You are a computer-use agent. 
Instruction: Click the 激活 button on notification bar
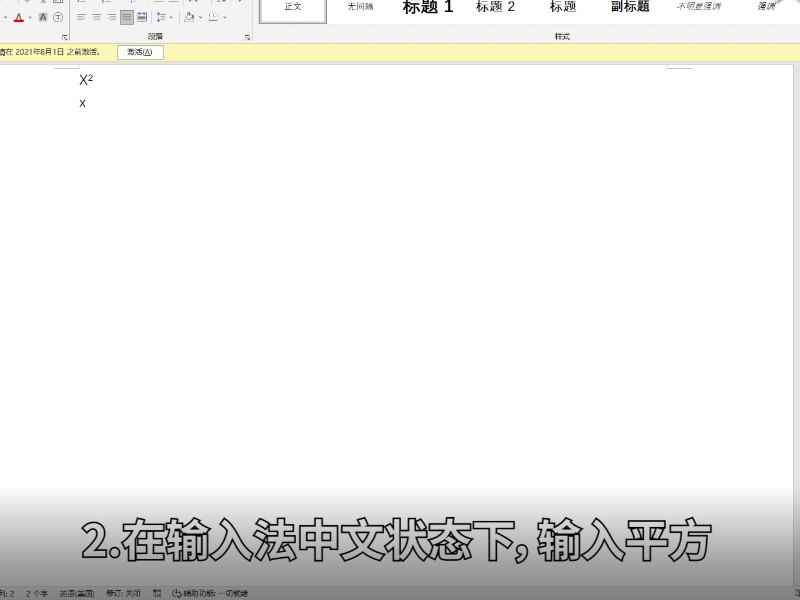click(140, 52)
